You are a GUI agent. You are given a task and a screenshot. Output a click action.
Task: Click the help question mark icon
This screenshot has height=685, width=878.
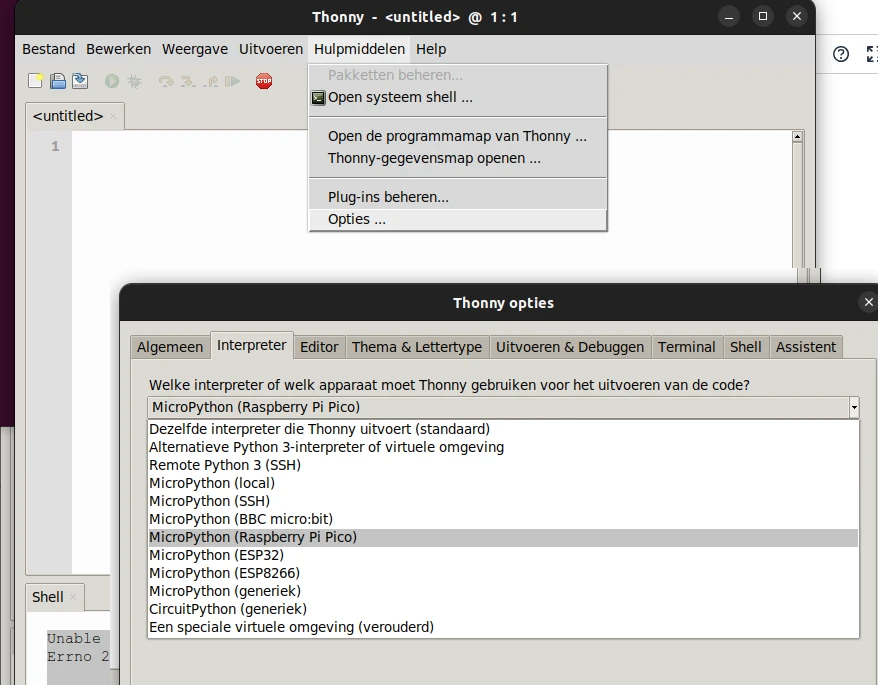pyautogui.click(x=840, y=54)
